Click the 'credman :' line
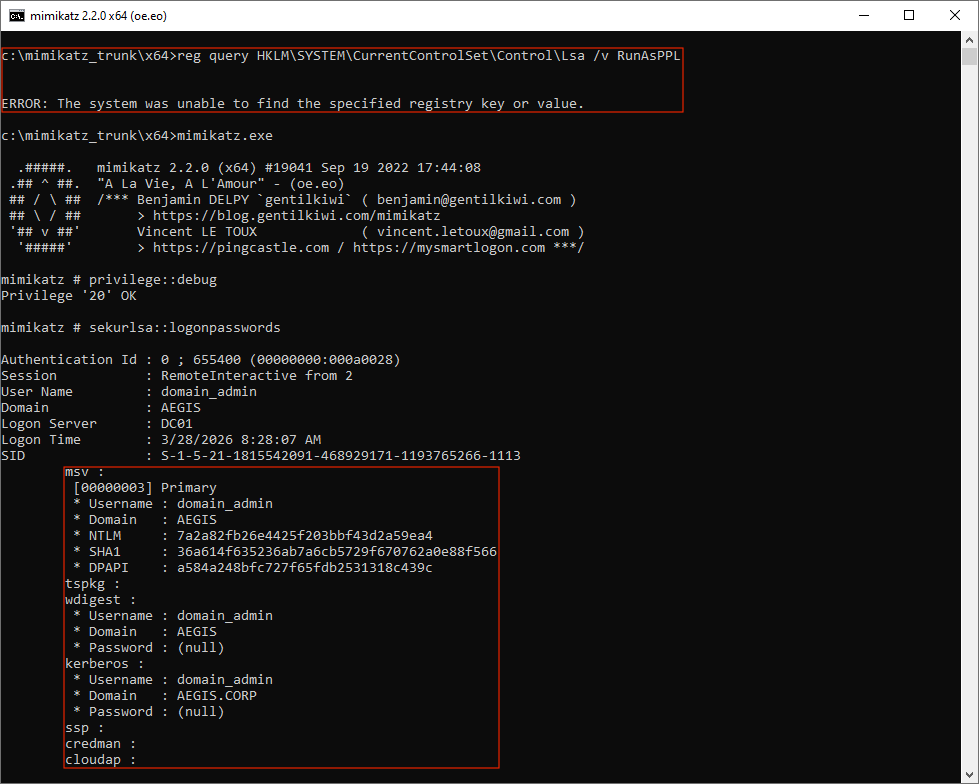This screenshot has height=784, width=979. tap(101, 743)
